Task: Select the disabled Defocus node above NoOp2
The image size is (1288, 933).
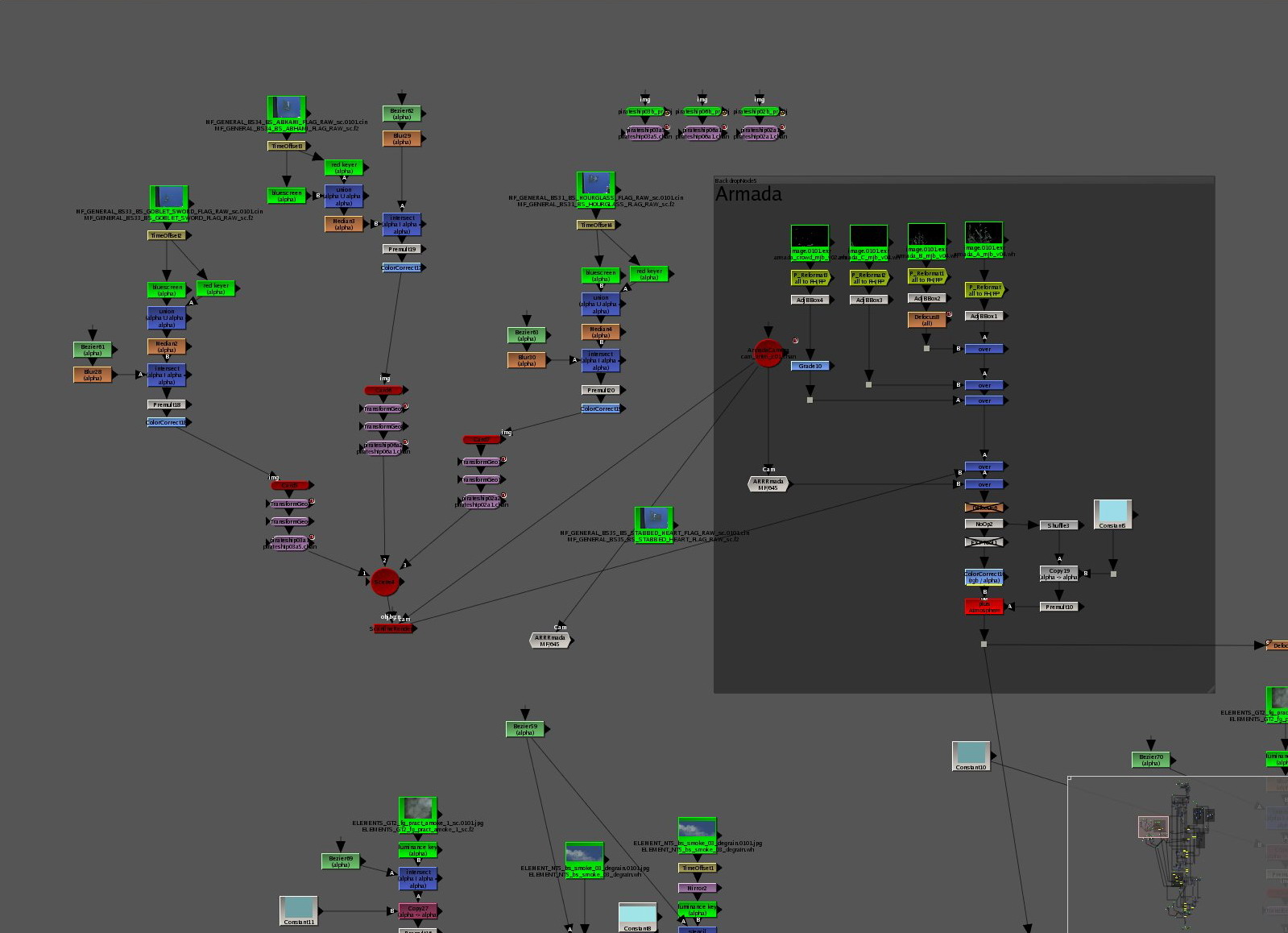Action: [984, 508]
